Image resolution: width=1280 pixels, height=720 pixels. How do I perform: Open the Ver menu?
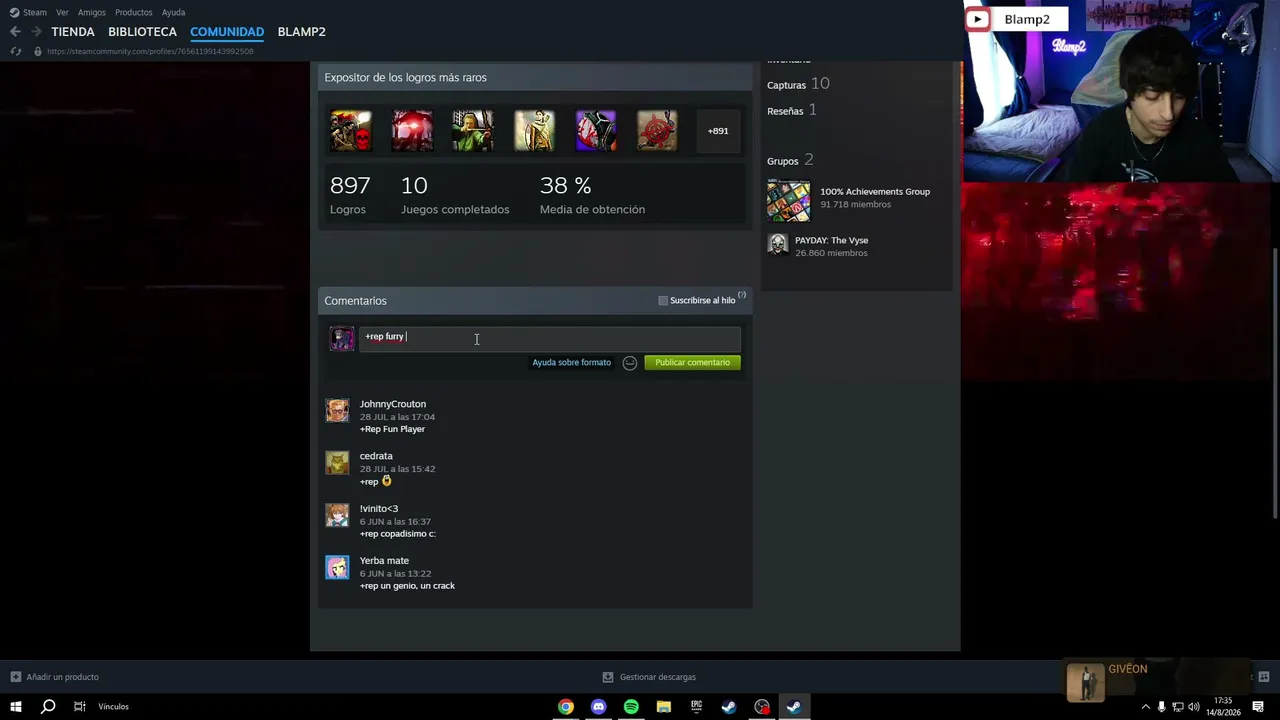62,12
